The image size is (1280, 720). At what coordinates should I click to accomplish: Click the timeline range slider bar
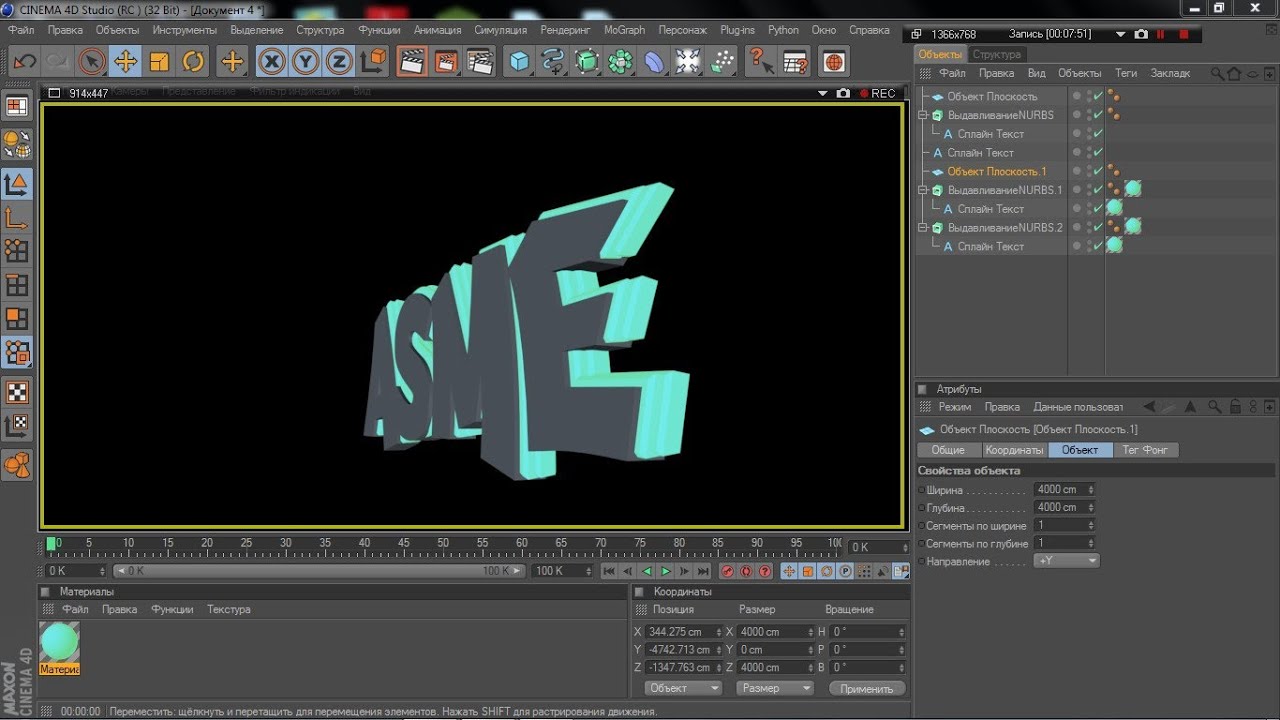point(318,571)
